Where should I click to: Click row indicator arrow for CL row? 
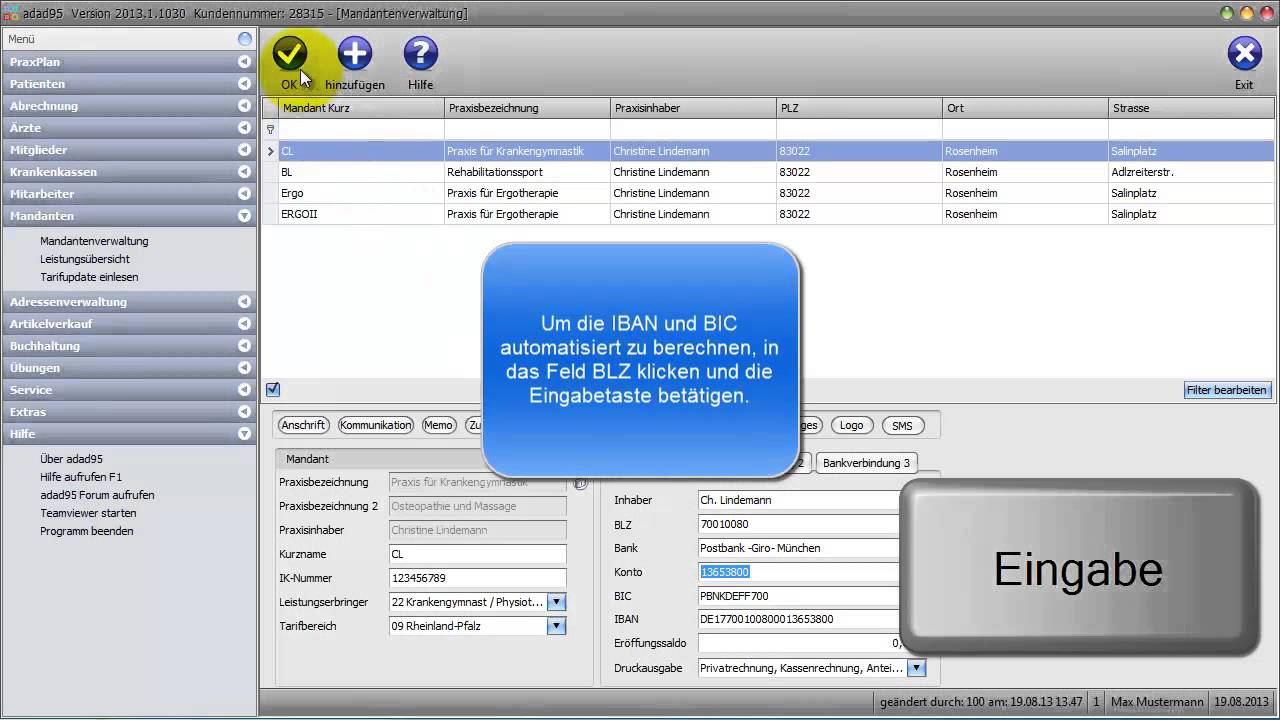click(270, 151)
